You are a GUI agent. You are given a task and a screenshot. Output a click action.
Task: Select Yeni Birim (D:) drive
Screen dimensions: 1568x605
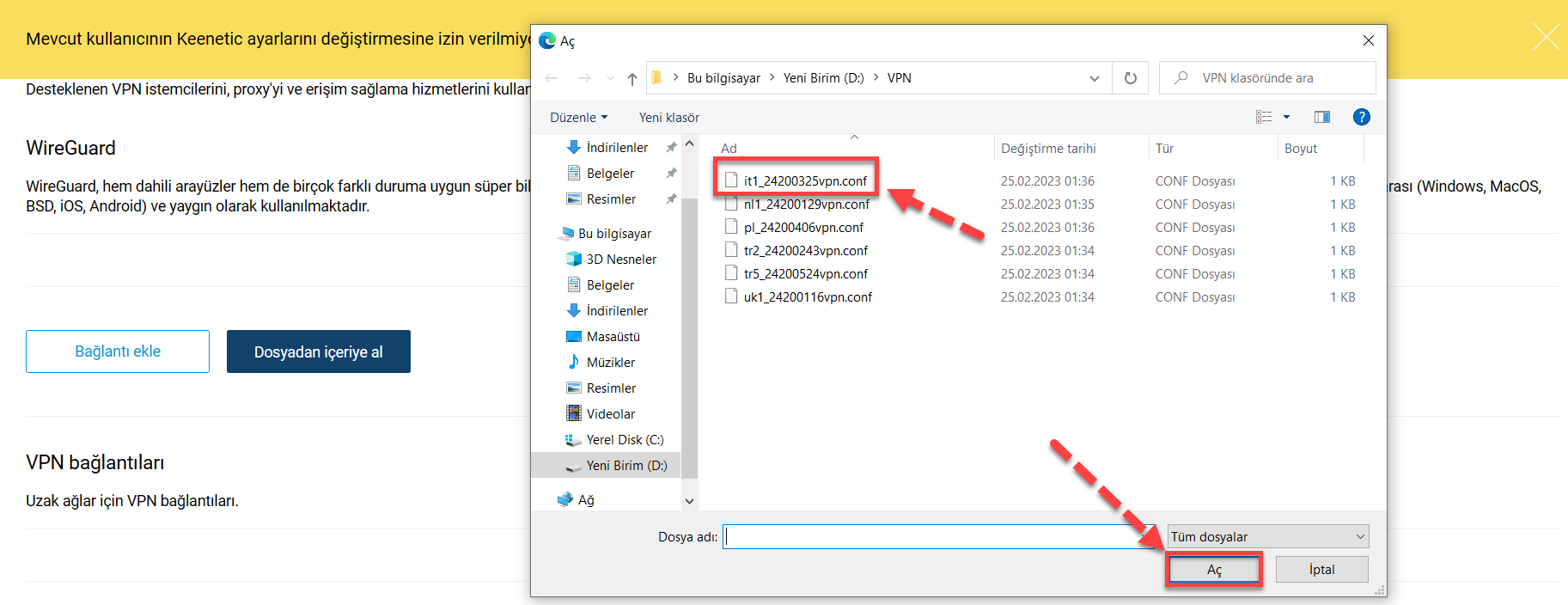tap(626, 466)
